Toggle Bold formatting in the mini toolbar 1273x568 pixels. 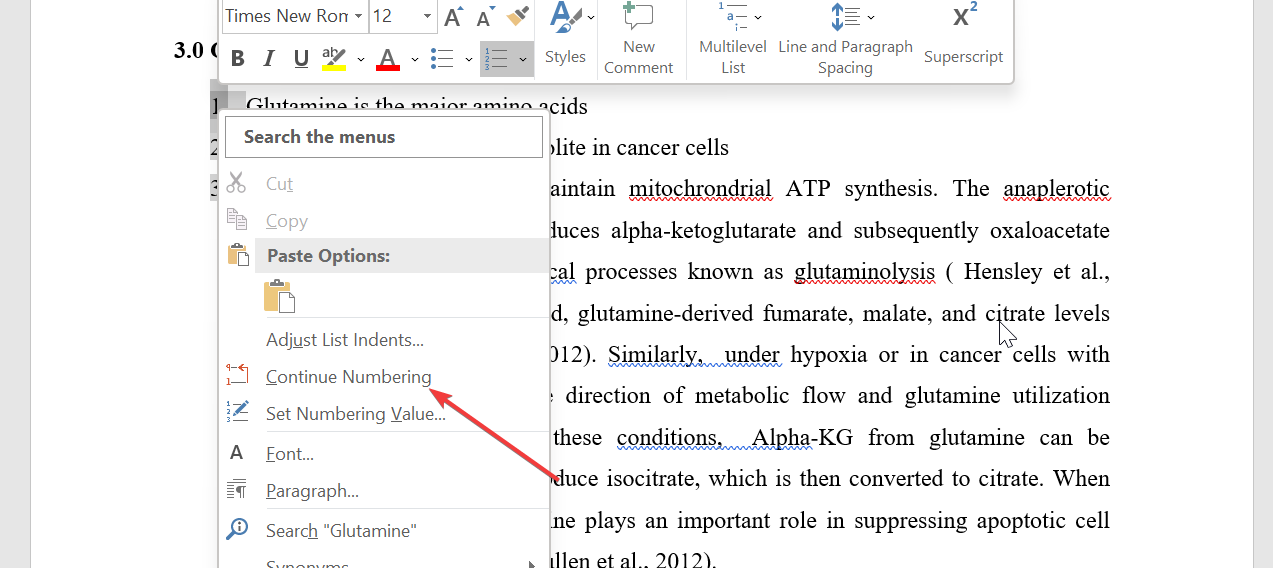[238, 59]
